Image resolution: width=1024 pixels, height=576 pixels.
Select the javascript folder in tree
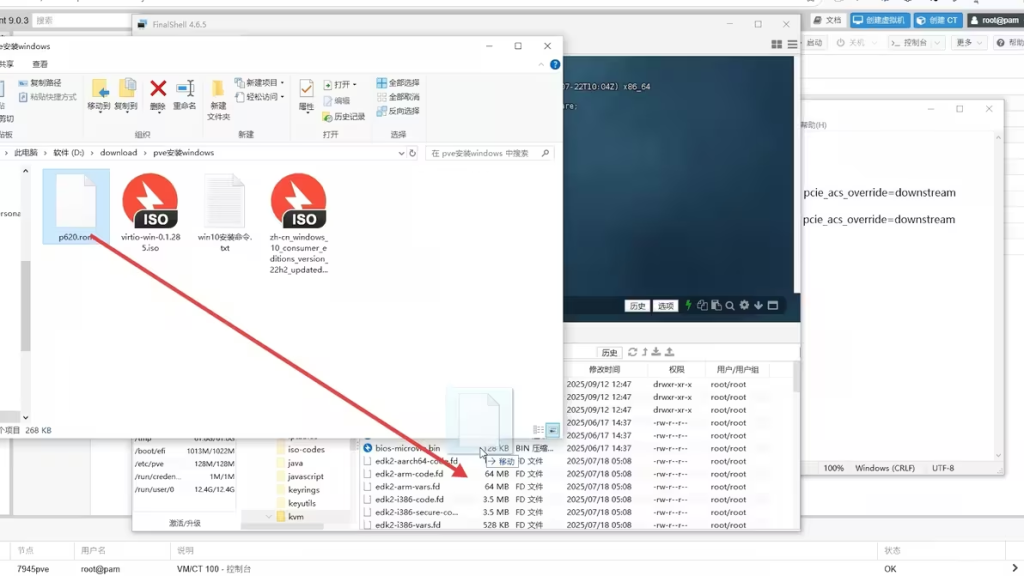click(305, 477)
